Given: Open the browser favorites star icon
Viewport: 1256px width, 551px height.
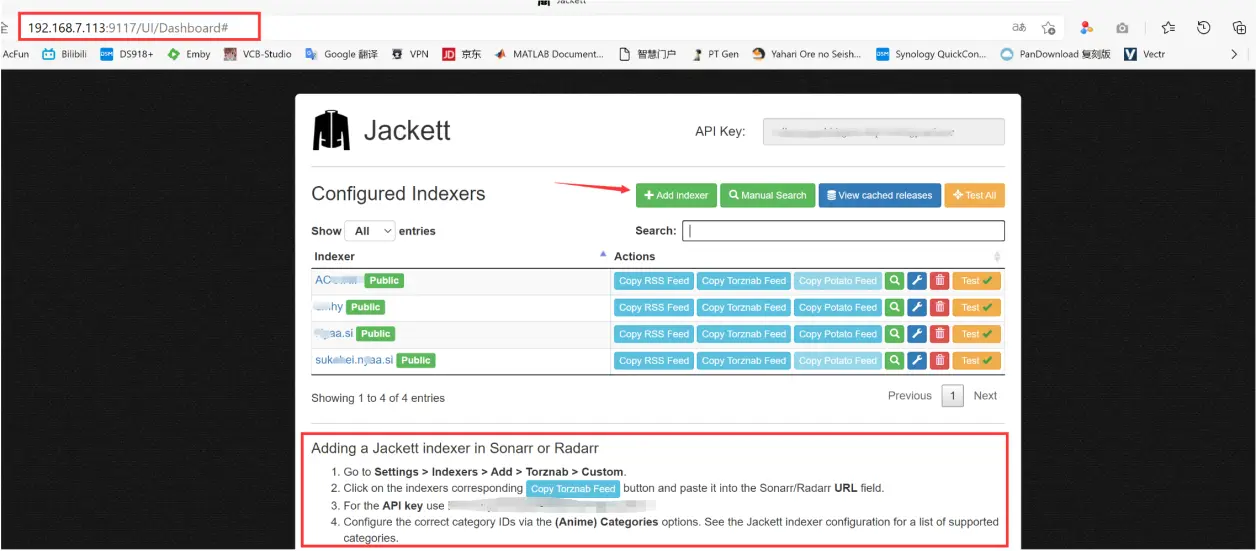Looking at the screenshot, I should pyautogui.click(x=1168, y=28).
